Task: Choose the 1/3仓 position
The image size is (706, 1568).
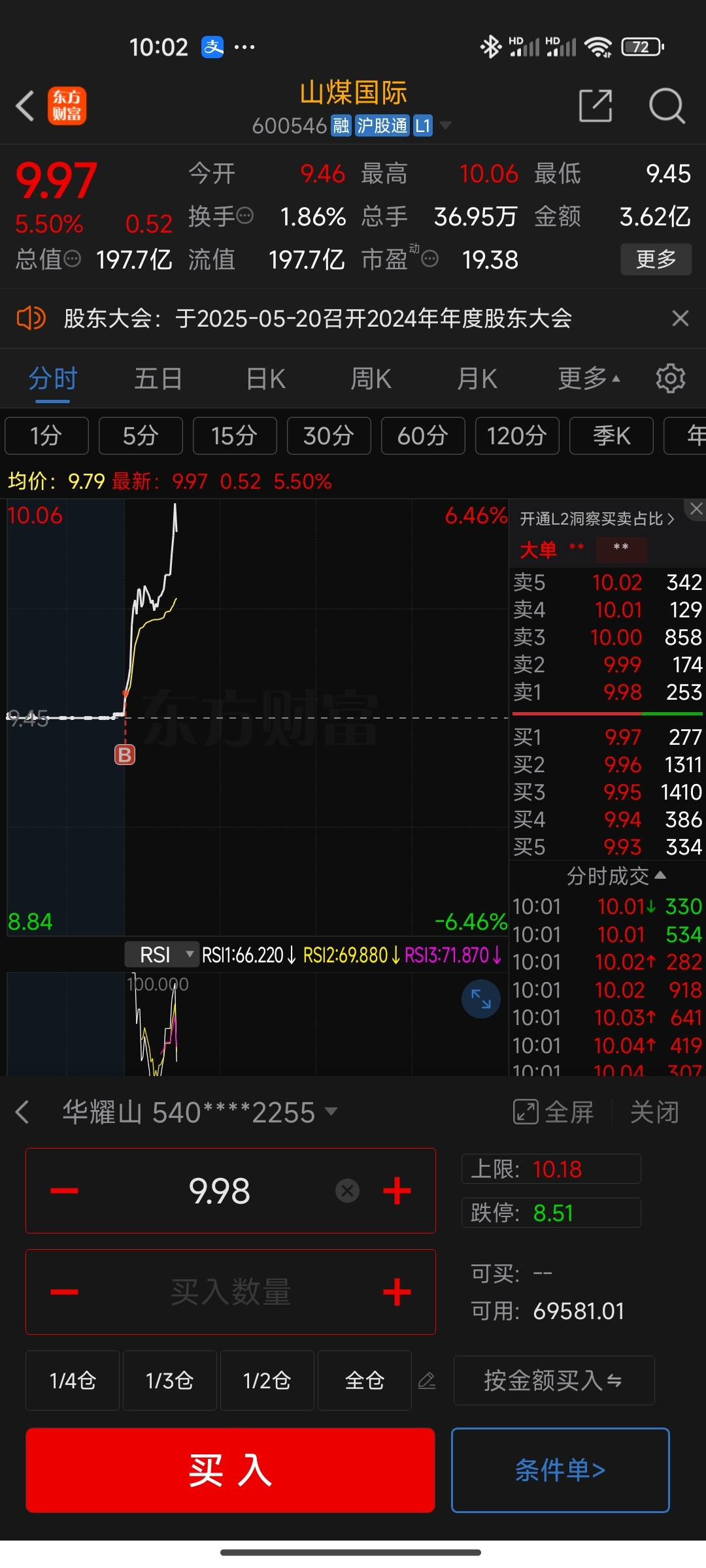Action: pyautogui.click(x=169, y=1380)
